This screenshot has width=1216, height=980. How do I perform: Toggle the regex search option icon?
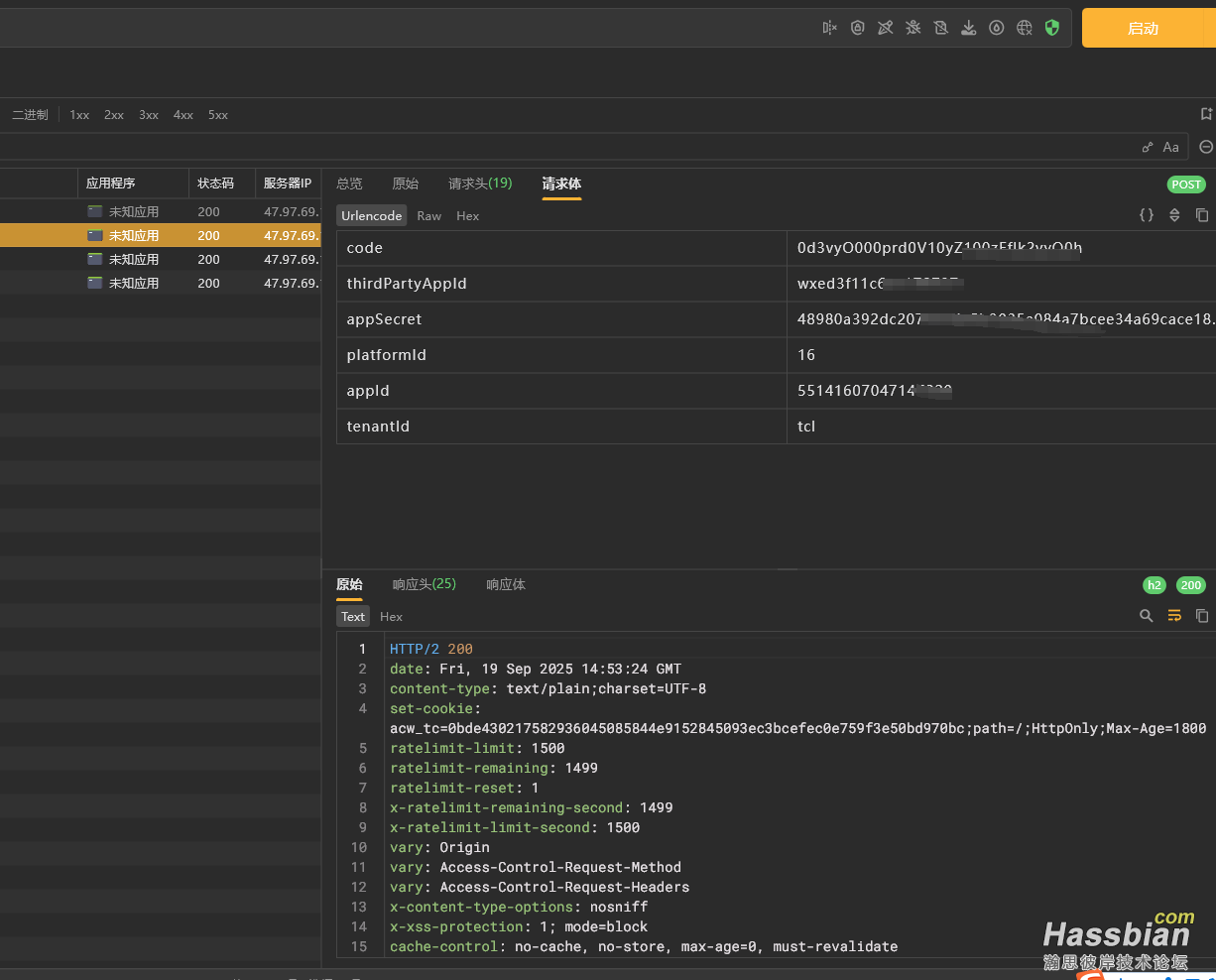1148,147
